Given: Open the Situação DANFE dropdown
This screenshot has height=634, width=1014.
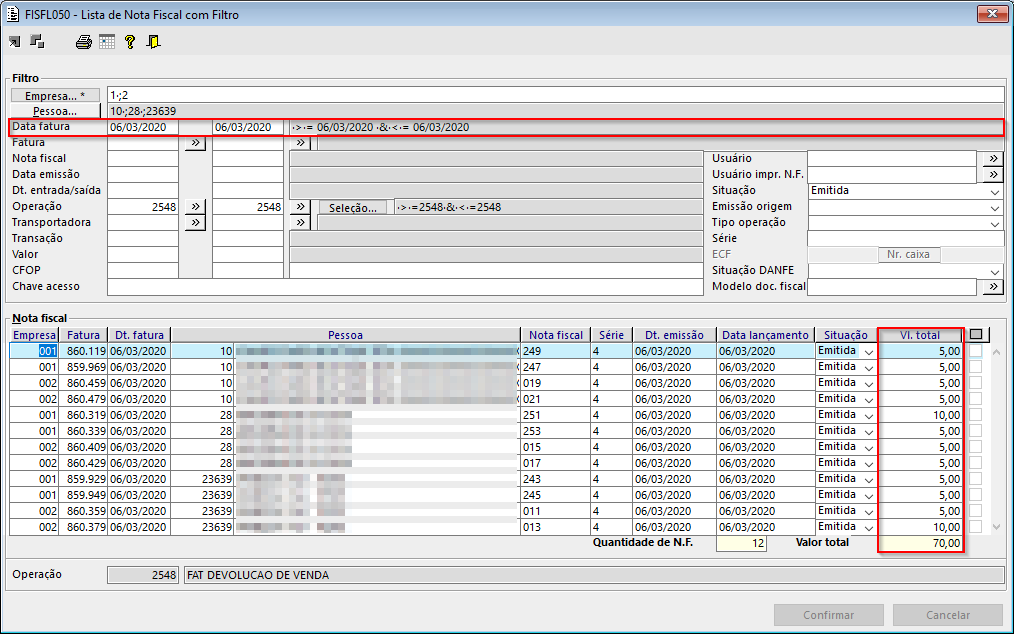Looking at the screenshot, I should click(995, 272).
